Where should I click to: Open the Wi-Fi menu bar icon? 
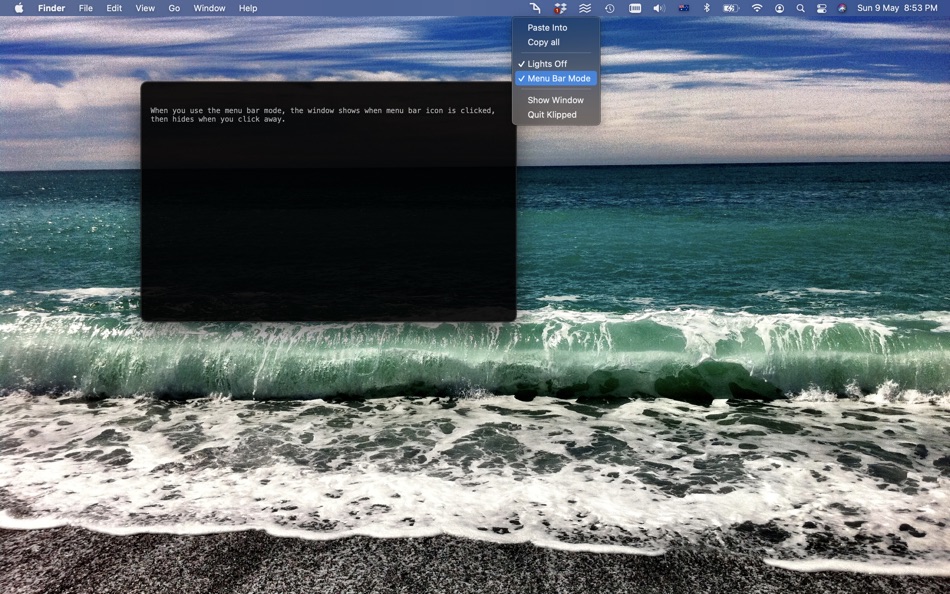coord(757,8)
